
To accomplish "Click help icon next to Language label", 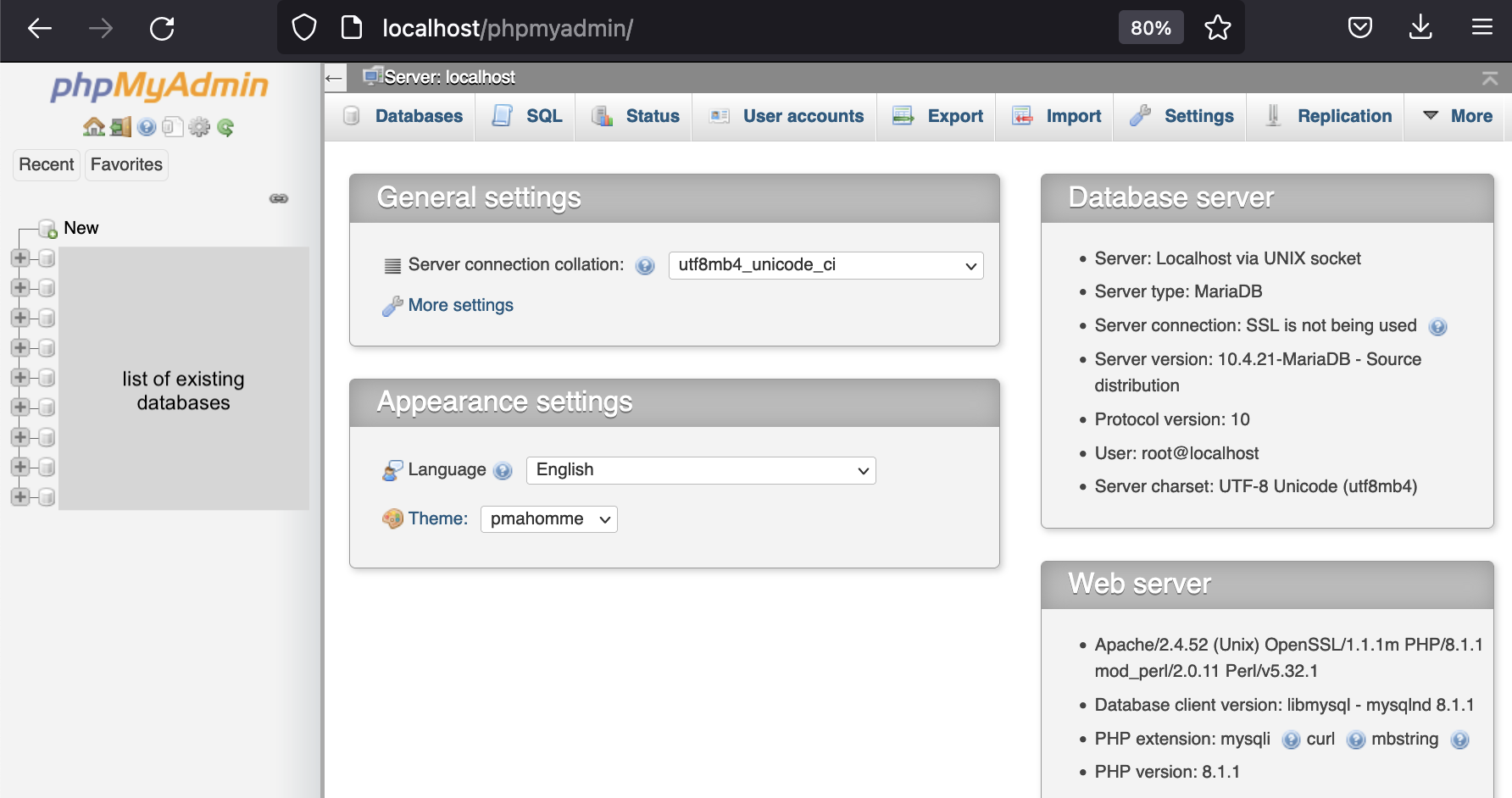I will point(503,471).
